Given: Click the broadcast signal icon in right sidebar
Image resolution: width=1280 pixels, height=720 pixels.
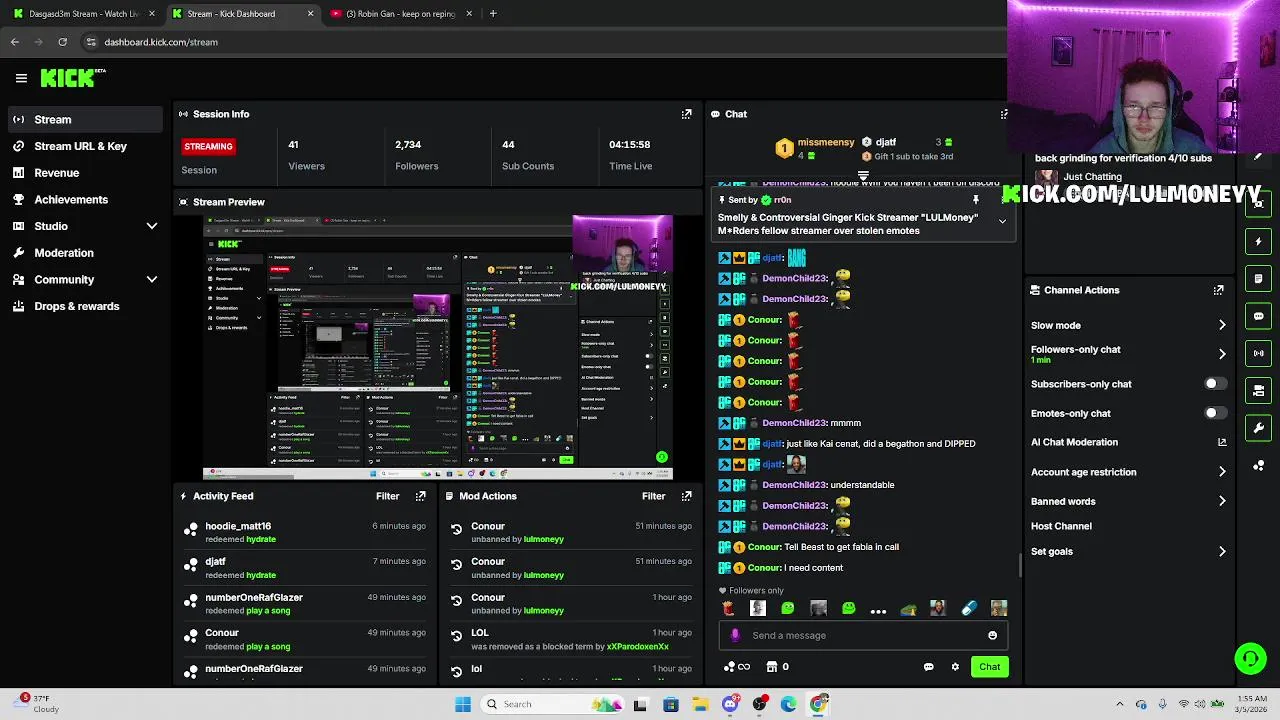Looking at the screenshot, I should click(1259, 353).
